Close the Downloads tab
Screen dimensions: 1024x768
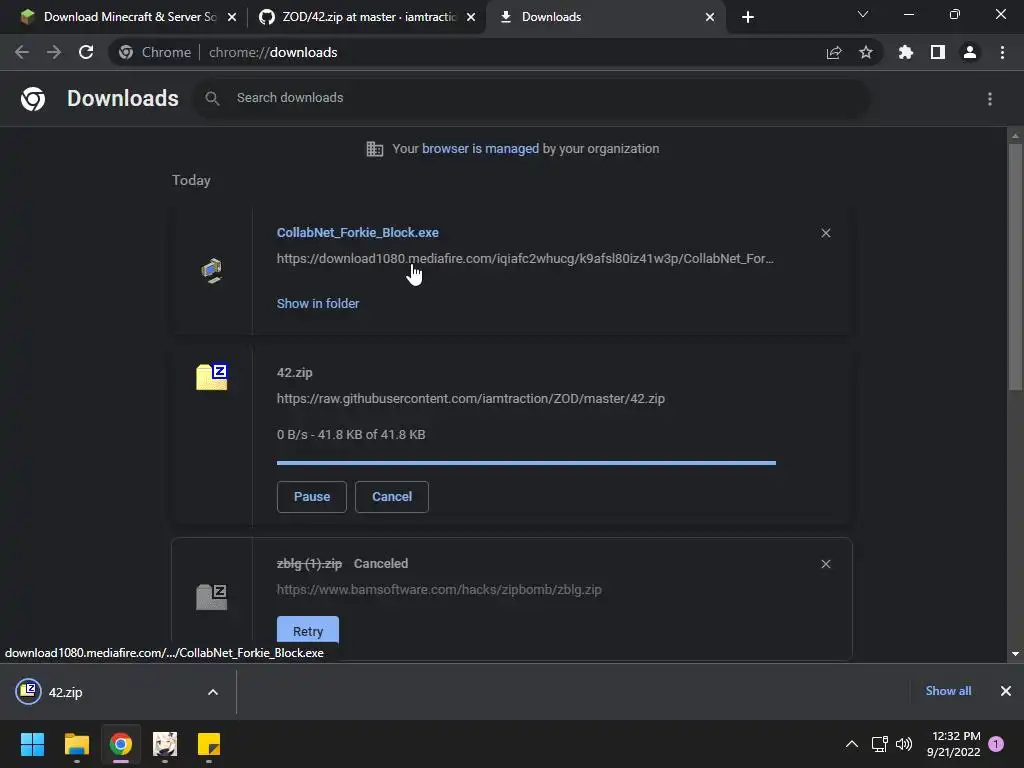pyautogui.click(x=710, y=17)
